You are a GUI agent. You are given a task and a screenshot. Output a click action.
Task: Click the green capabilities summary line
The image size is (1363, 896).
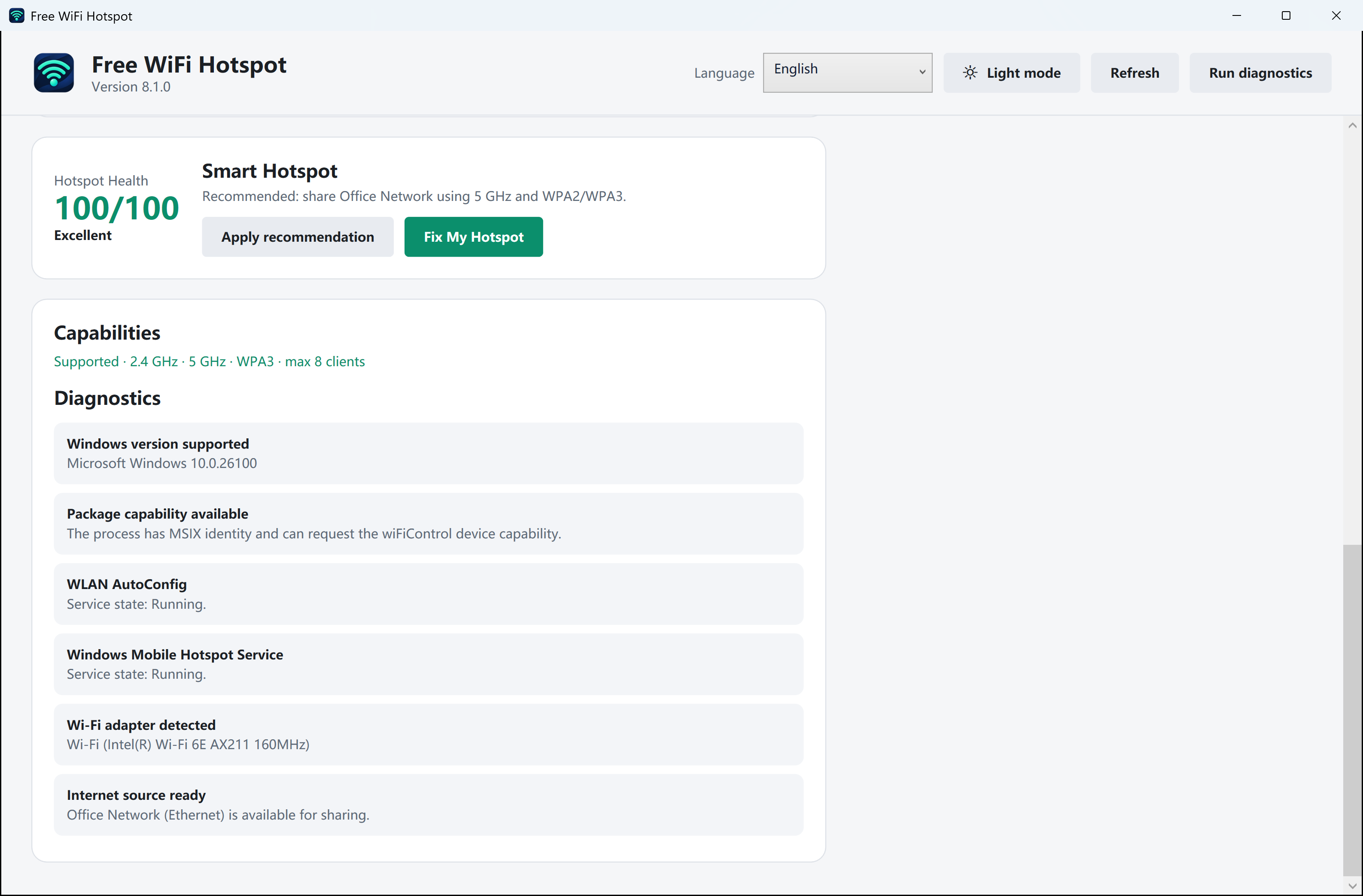point(210,361)
